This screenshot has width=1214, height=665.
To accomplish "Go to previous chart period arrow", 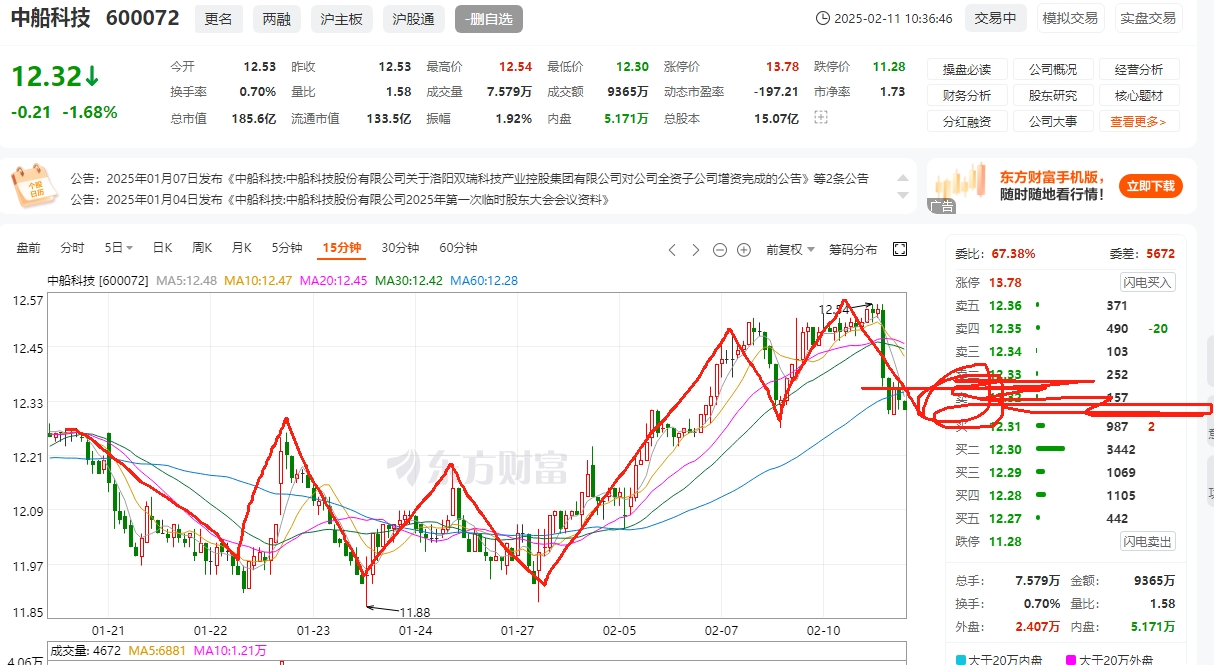I will pos(673,249).
